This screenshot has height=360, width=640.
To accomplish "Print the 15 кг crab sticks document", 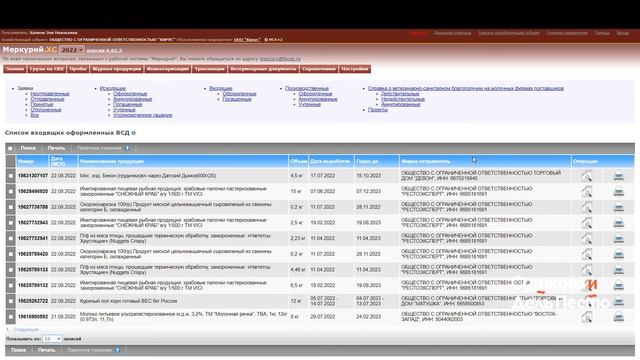I will [618, 191].
